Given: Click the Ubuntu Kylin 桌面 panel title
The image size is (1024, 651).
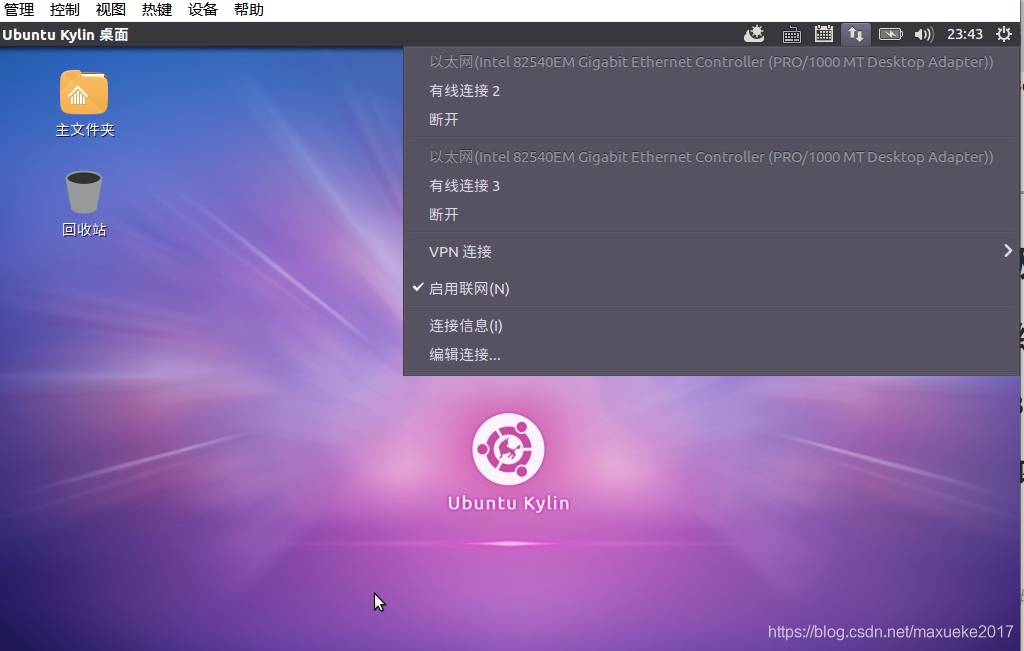Looking at the screenshot, I should click(x=65, y=35).
